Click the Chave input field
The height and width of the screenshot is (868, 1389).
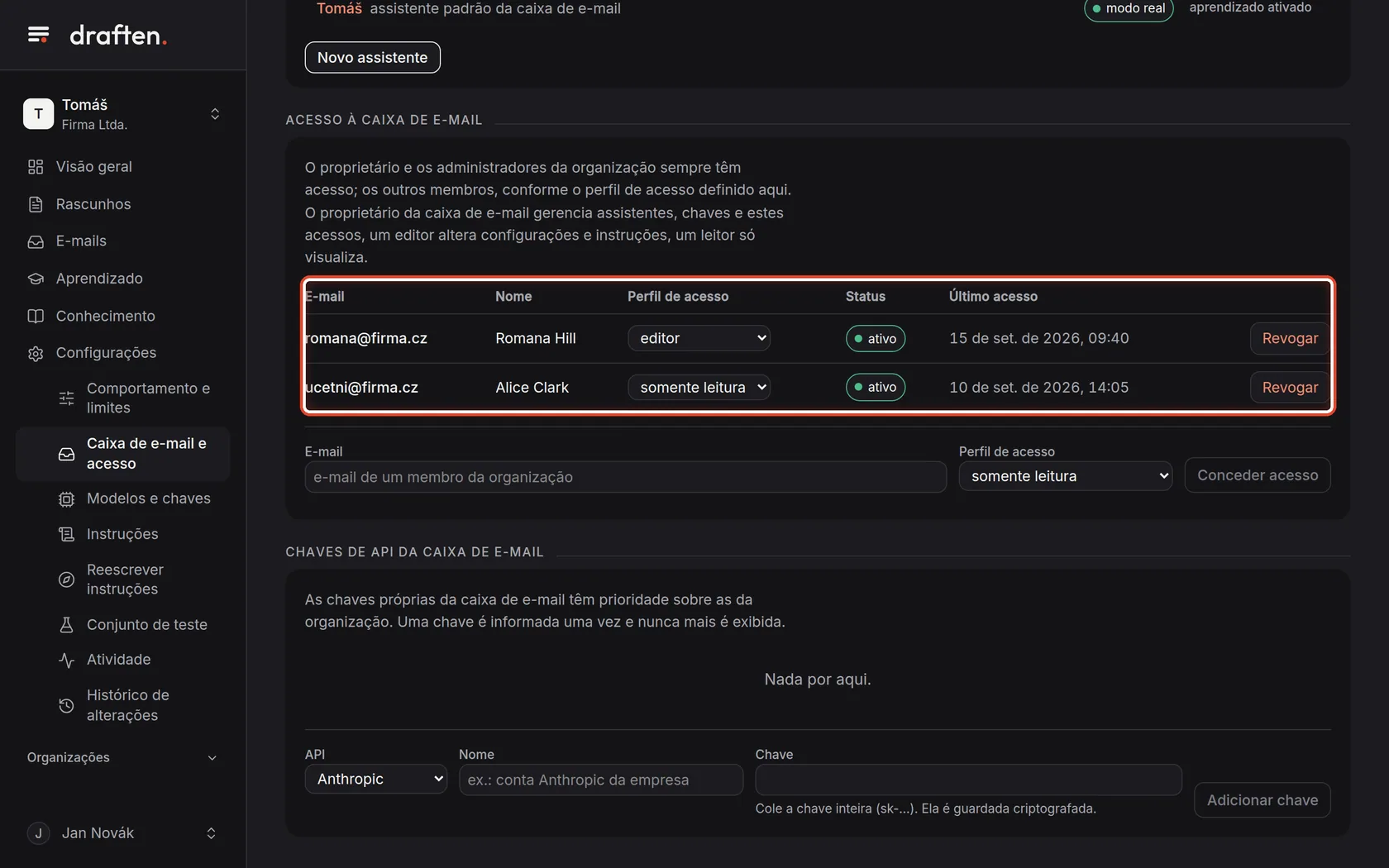968,780
